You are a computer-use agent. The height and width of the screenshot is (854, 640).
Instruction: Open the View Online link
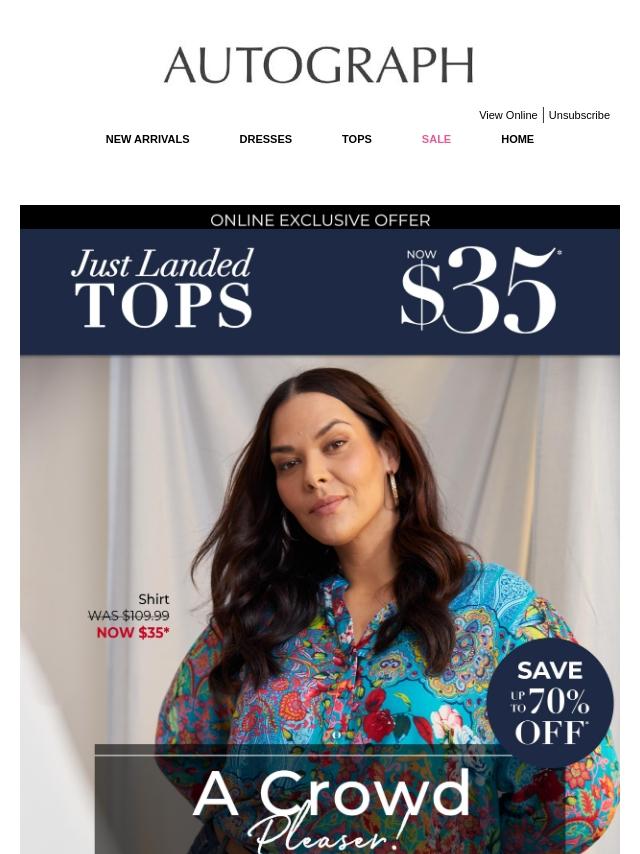point(508,115)
